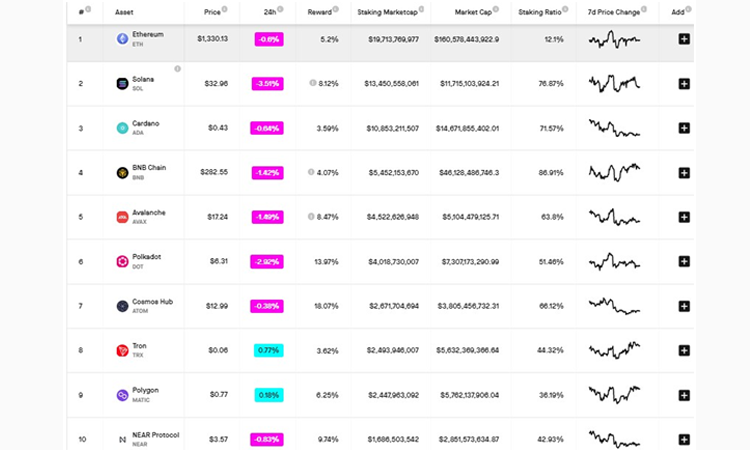Viewport: 750px width, 450px height.
Task: Sort table by Market Cap header
Action: pos(473,12)
